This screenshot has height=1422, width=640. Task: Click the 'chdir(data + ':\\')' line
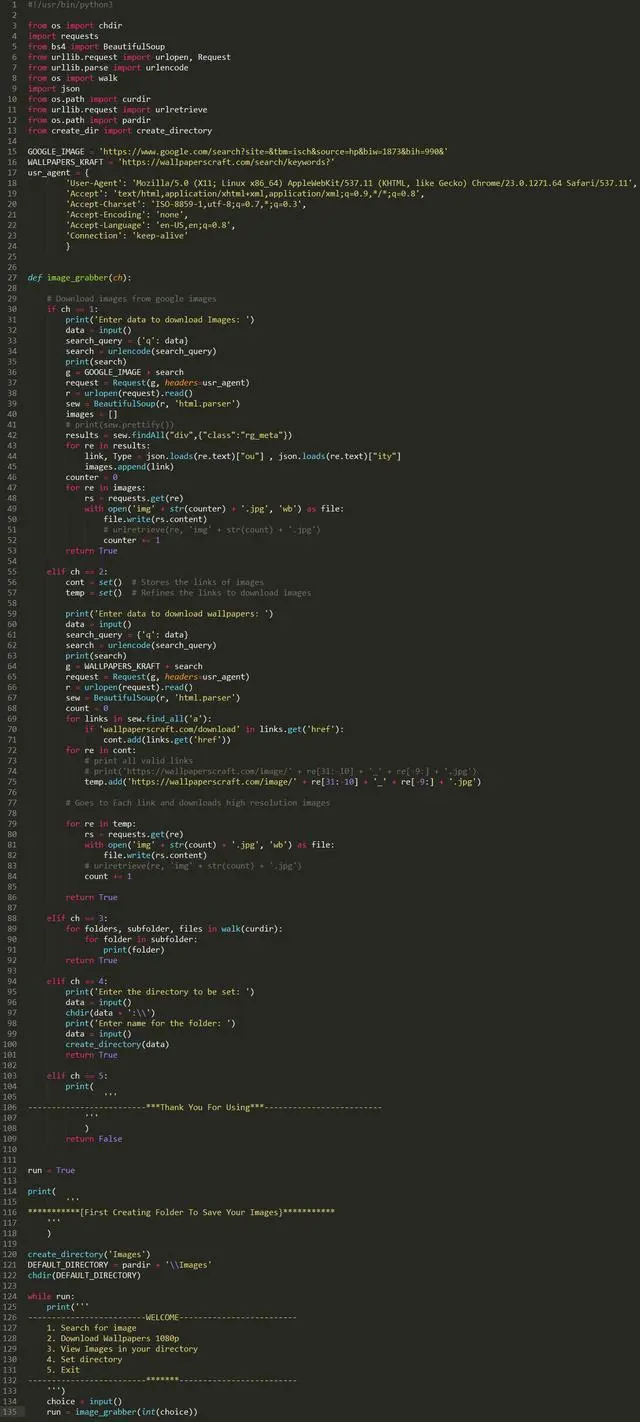coord(110,1012)
